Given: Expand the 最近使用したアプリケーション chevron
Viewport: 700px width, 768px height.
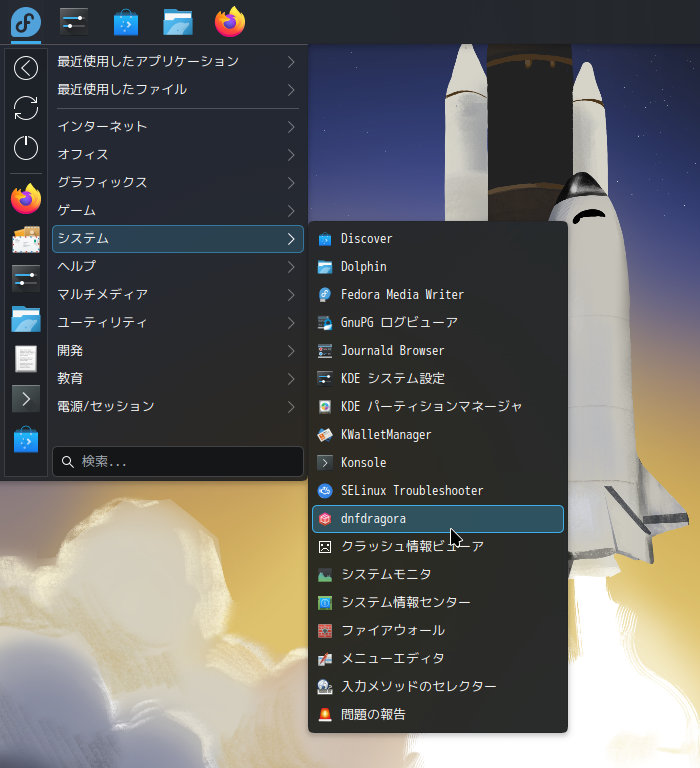Looking at the screenshot, I should coord(291,62).
